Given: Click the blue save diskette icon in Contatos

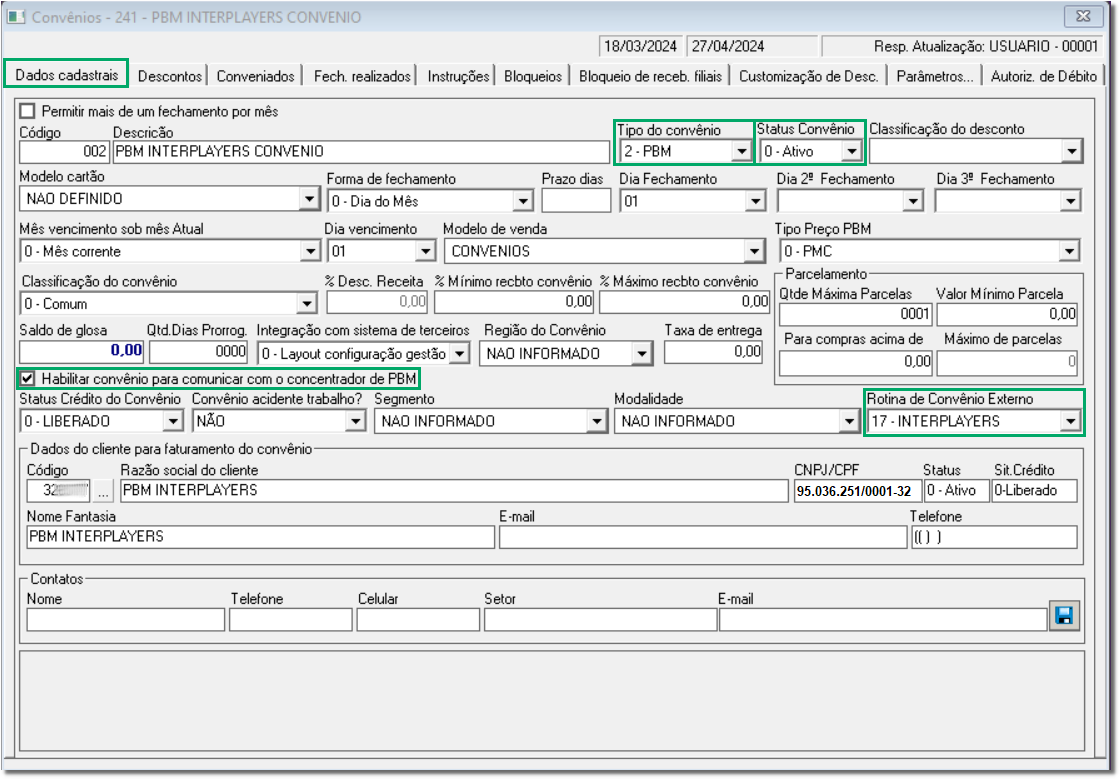Looking at the screenshot, I should tap(1064, 616).
